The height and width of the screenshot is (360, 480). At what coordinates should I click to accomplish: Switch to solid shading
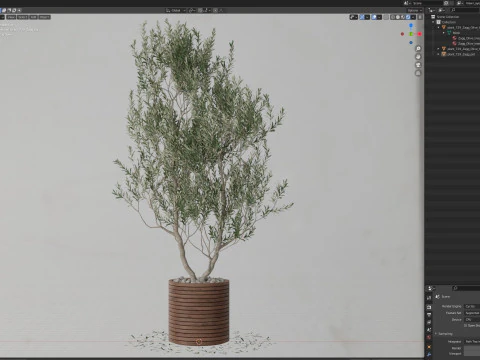(398, 17)
